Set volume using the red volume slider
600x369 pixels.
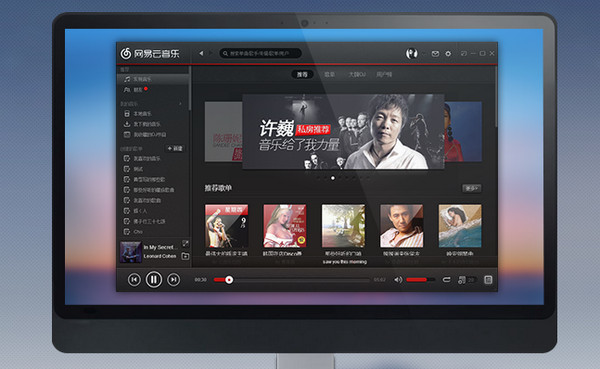(x=420, y=280)
